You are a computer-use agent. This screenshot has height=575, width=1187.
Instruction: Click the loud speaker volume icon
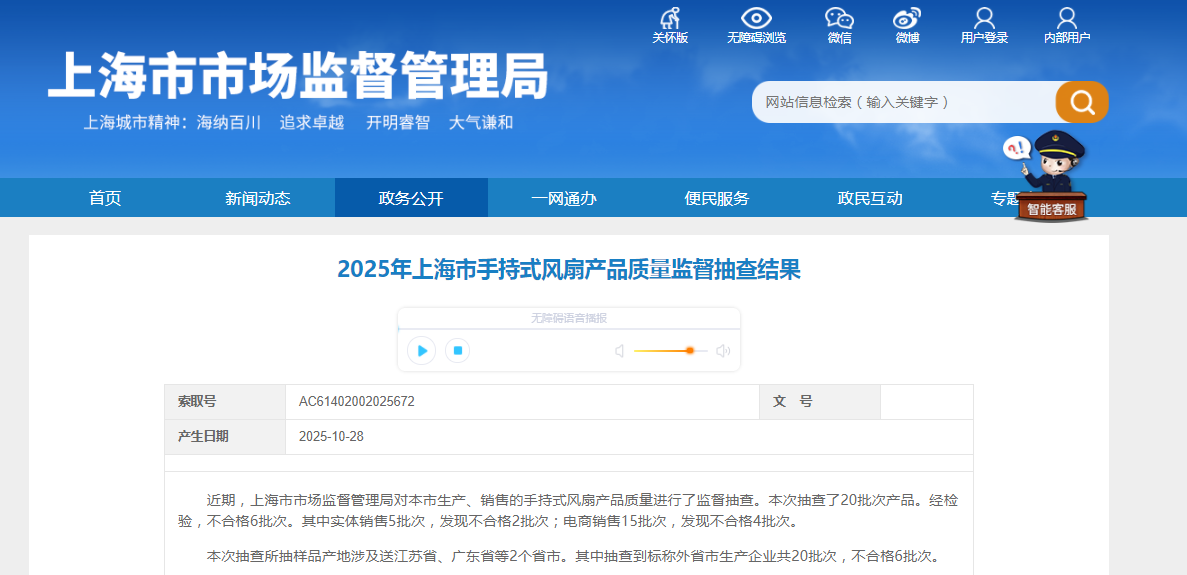pos(723,350)
